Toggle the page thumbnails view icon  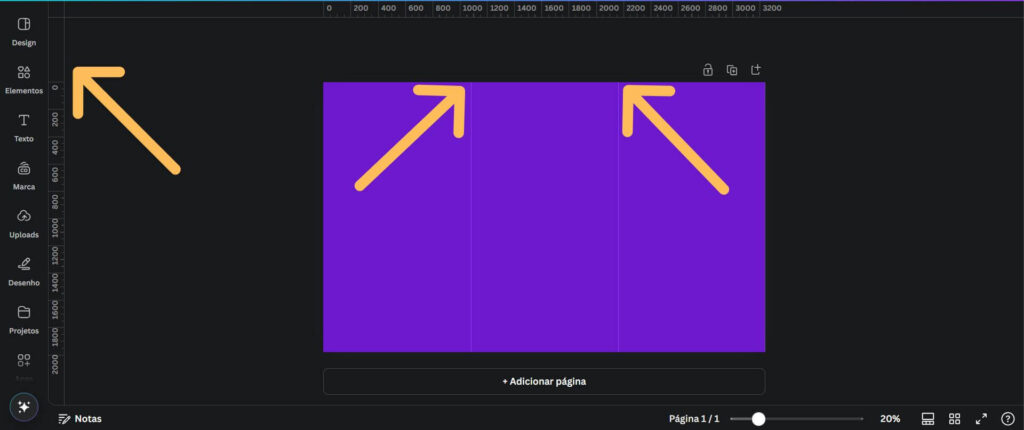click(x=928, y=419)
